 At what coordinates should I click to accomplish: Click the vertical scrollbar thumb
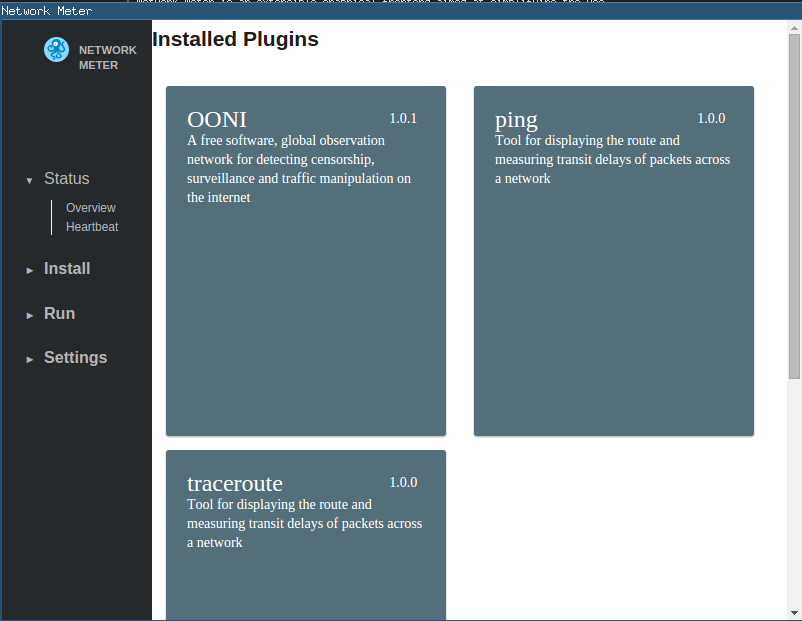794,207
